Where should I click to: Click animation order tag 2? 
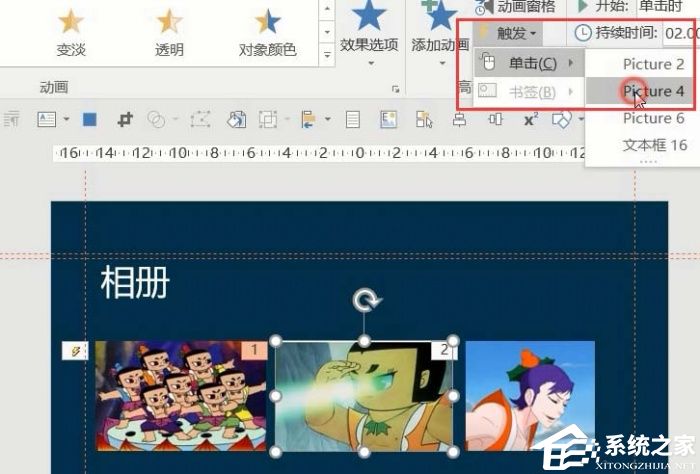pyautogui.click(x=444, y=350)
